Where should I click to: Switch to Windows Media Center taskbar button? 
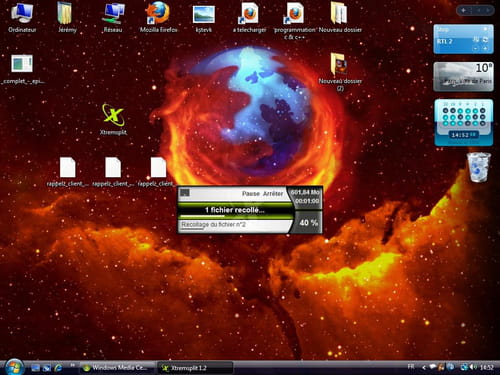click(x=117, y=368)
